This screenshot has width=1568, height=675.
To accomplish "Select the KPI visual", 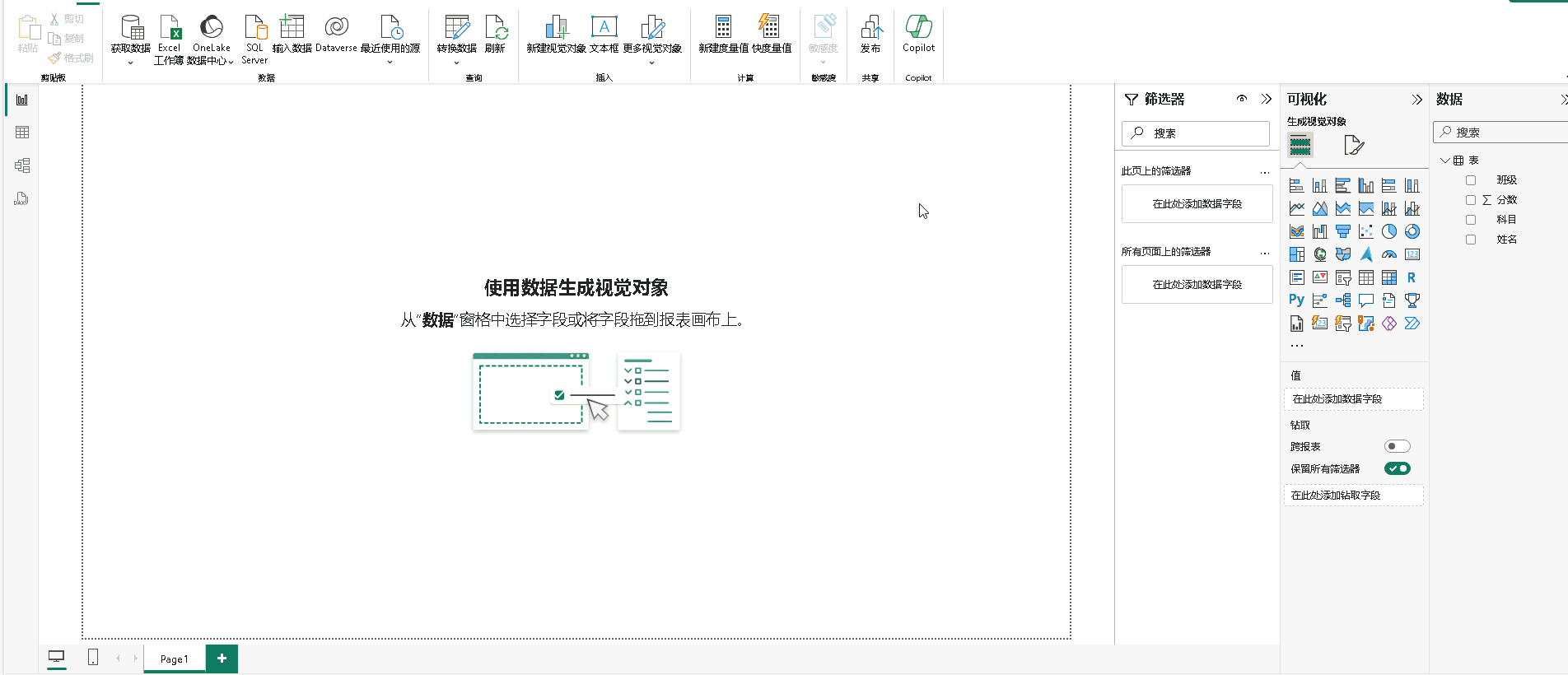I will coord(1320,277).
